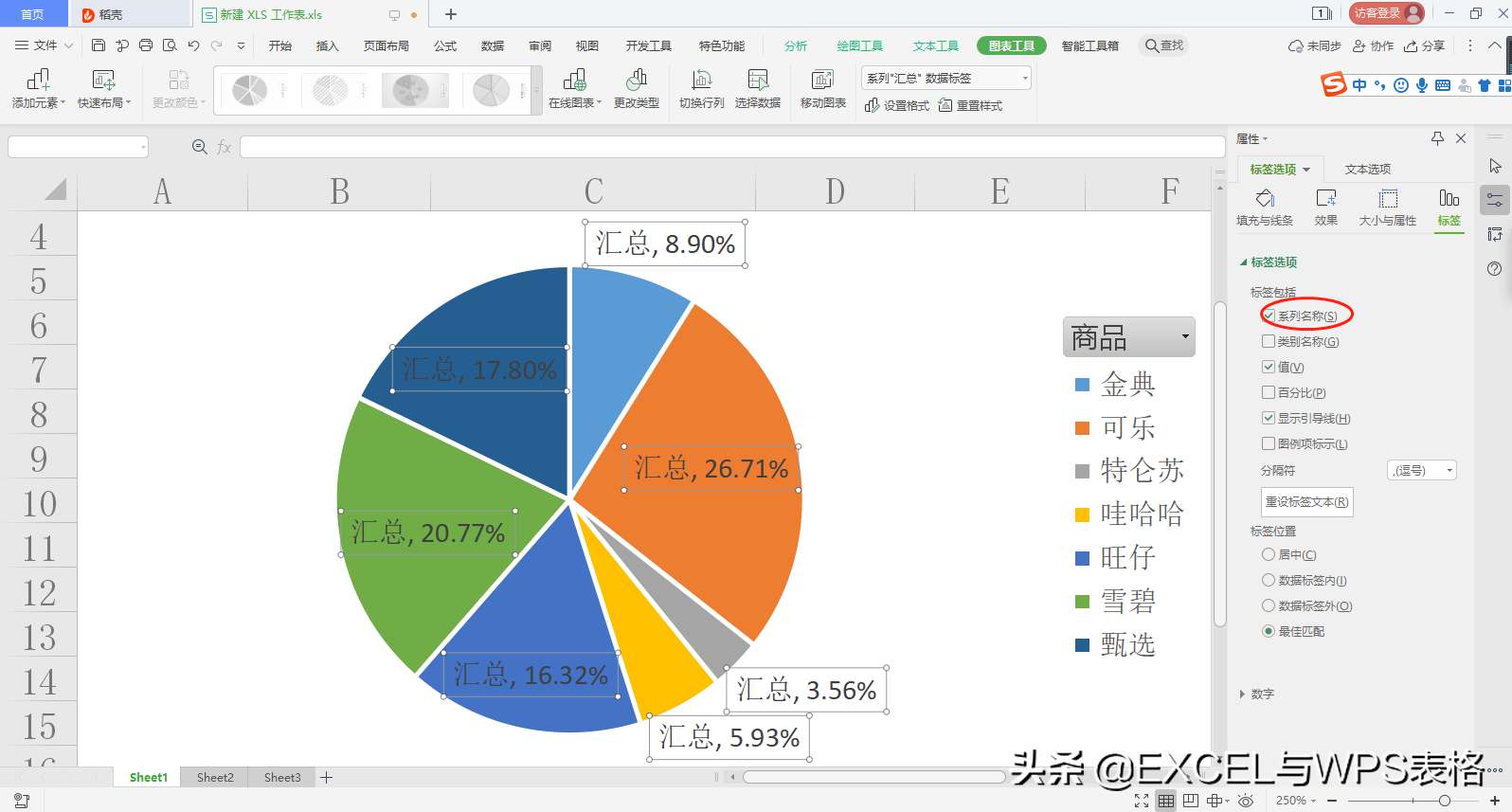Click the Sogou input method S icon

click(x=1334, y=85)
